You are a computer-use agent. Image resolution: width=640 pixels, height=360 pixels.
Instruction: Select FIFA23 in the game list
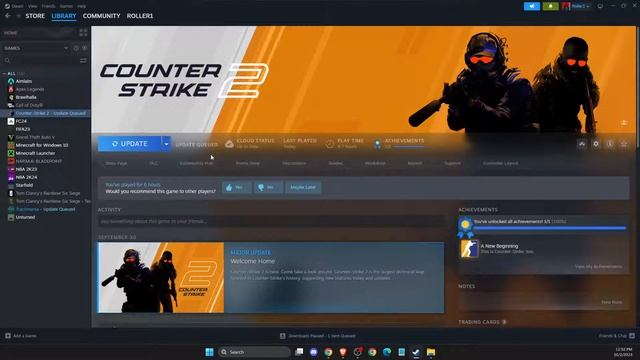22,129
